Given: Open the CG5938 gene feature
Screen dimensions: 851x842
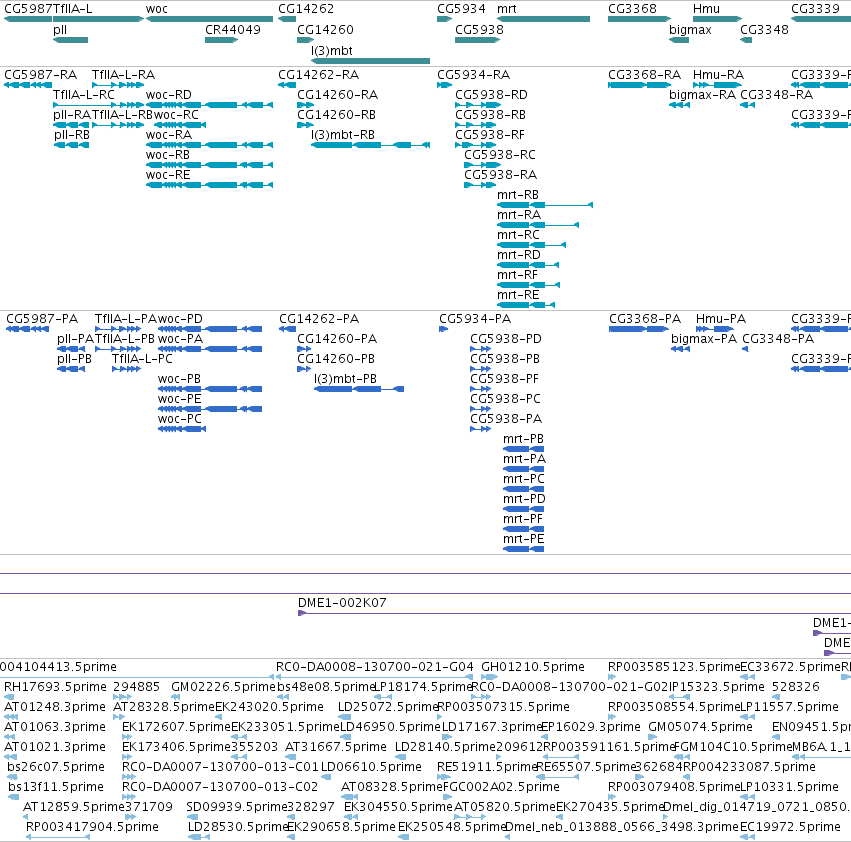Looking at the screenshot, I should pos(477,40).
